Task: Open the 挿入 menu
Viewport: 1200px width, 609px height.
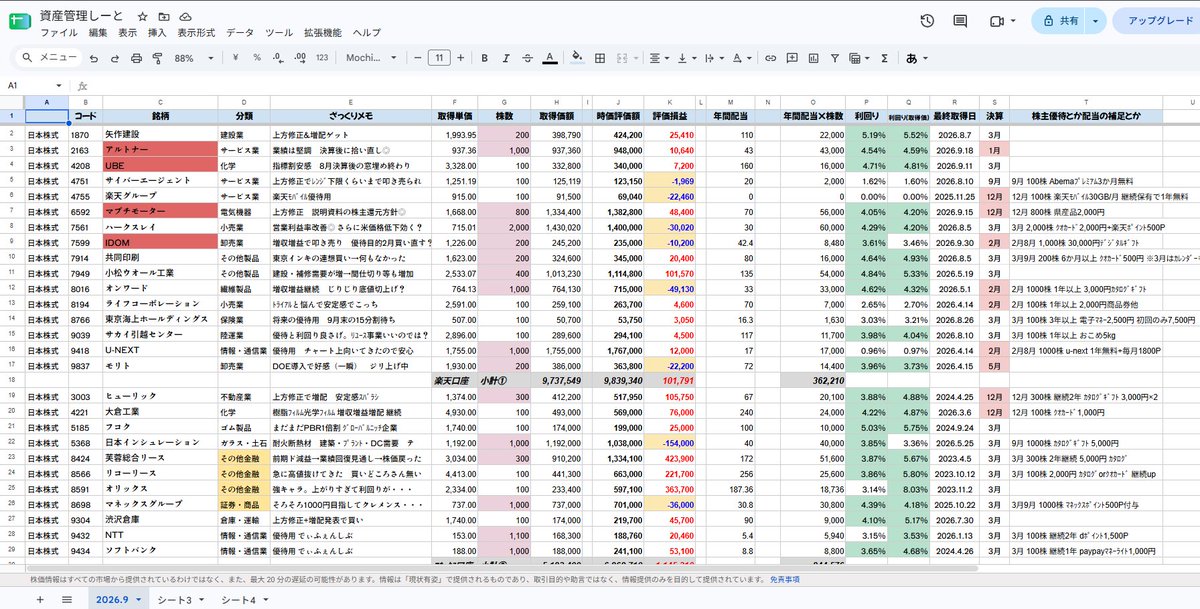Action: tap(157, 33)
